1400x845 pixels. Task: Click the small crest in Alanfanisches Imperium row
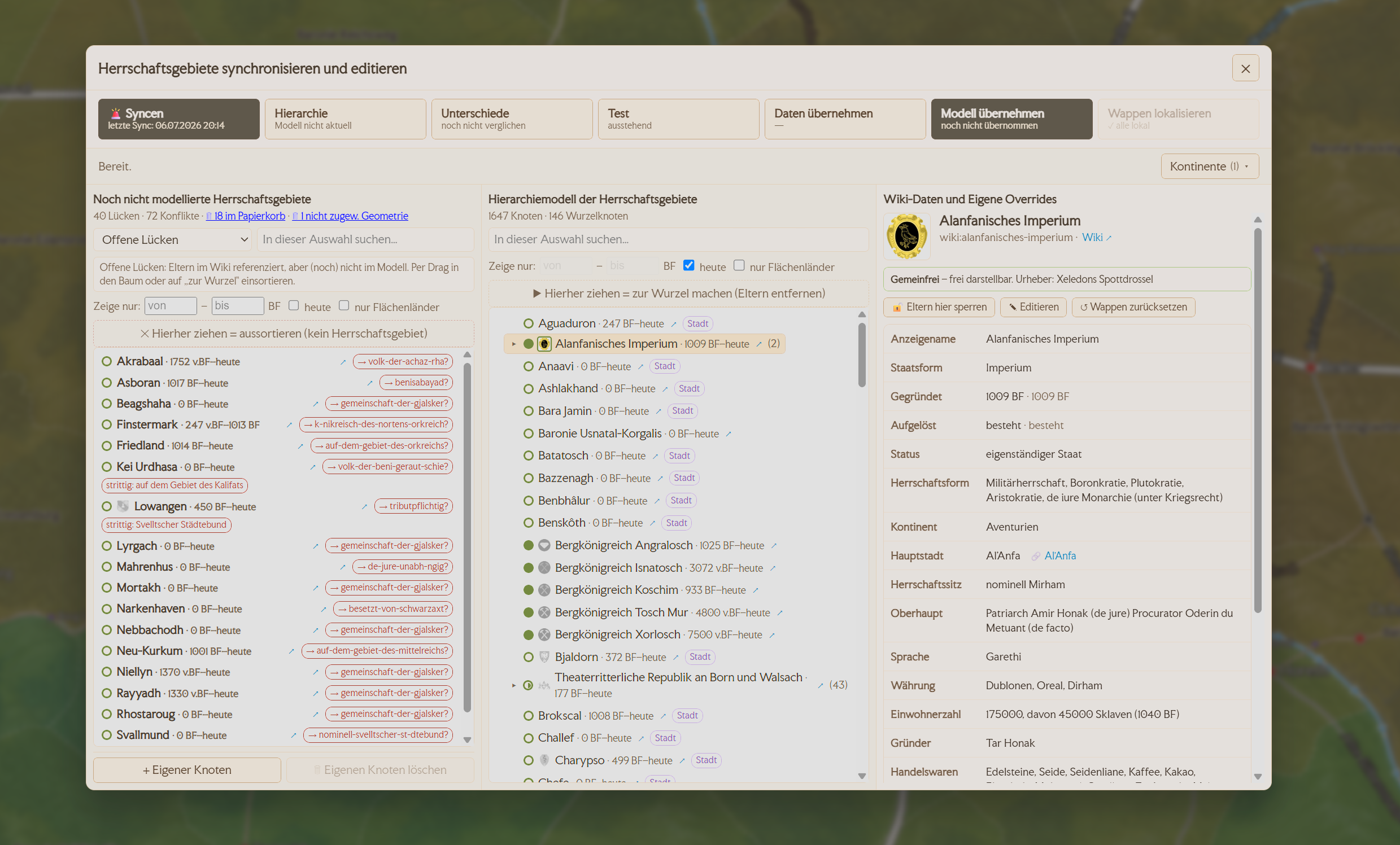click(x=544, y=344)
